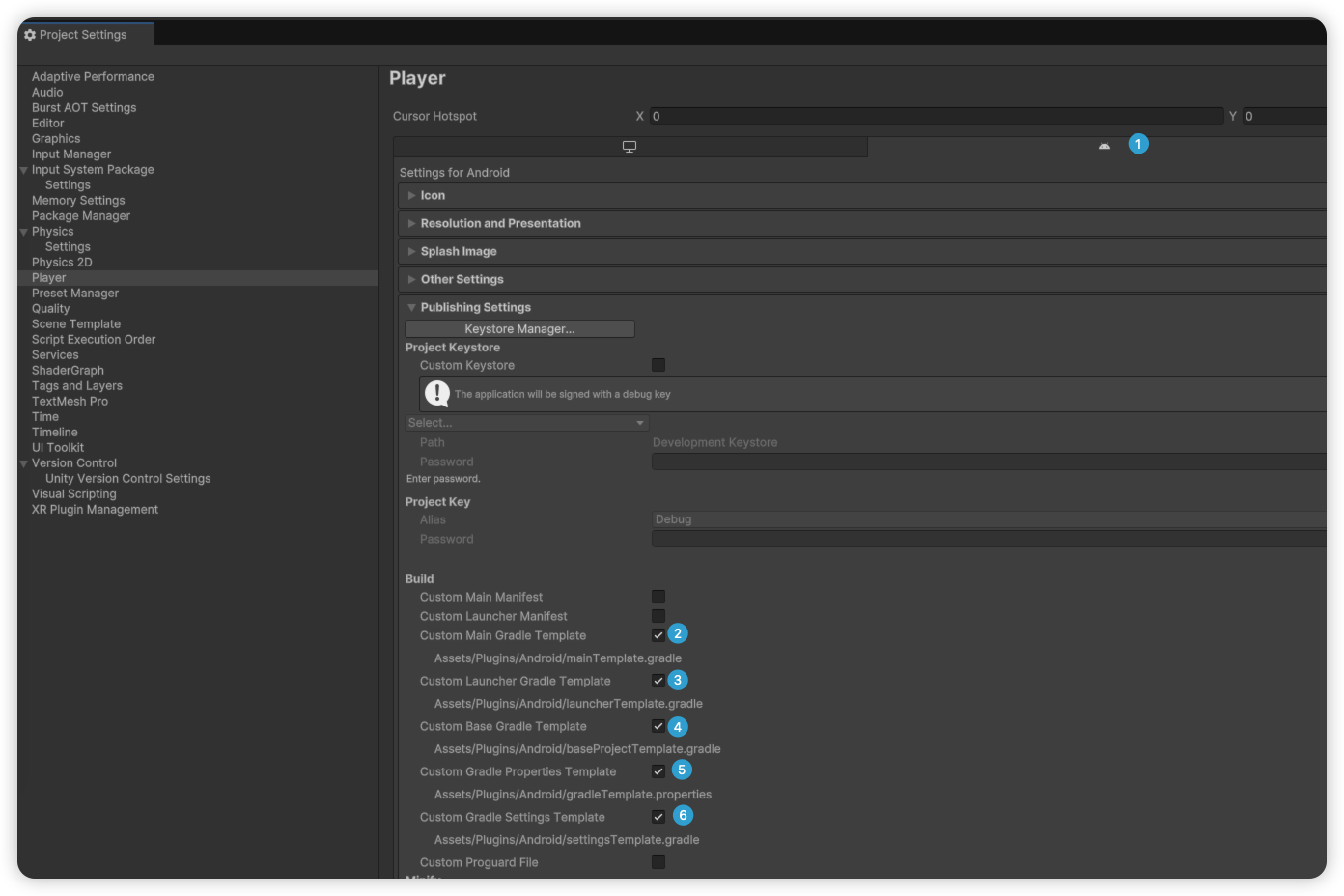Open the keystore Select... dropdown
Viewport: 1344px width, 896px height.
(525, 422)
